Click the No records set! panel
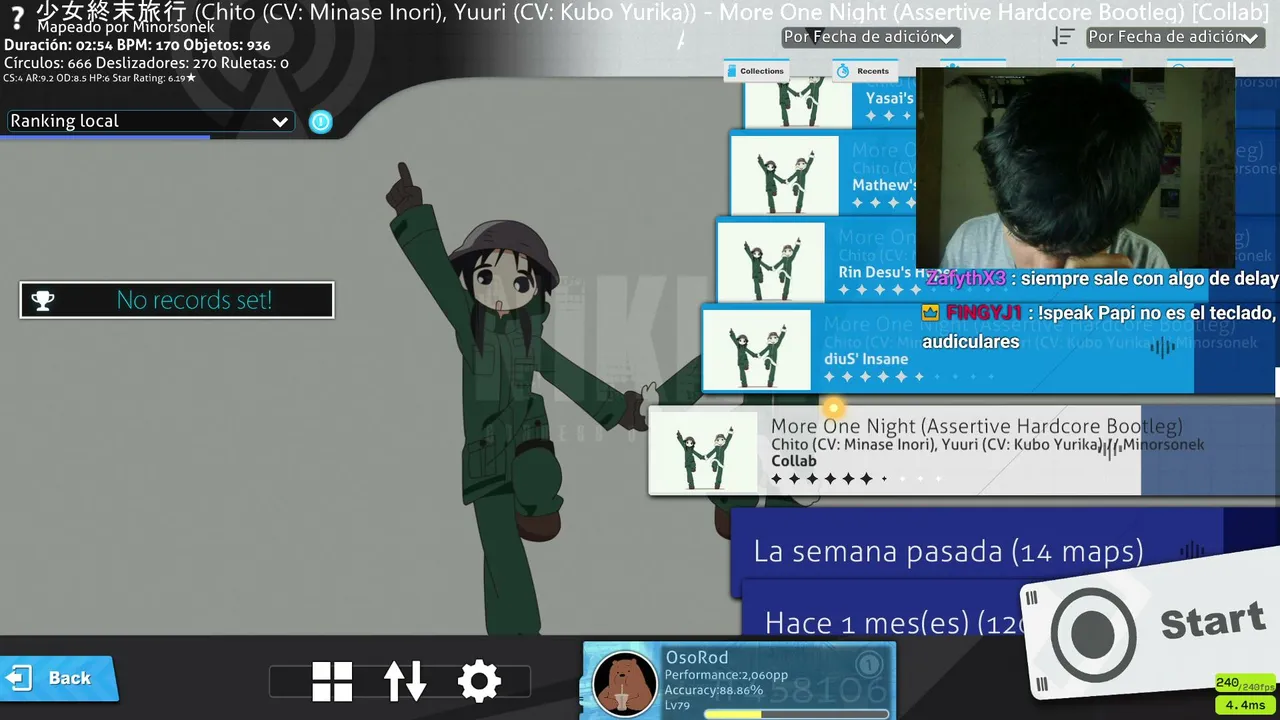Image resolution: width=1280 pixels, height=720 pixels. pos(177,300)
